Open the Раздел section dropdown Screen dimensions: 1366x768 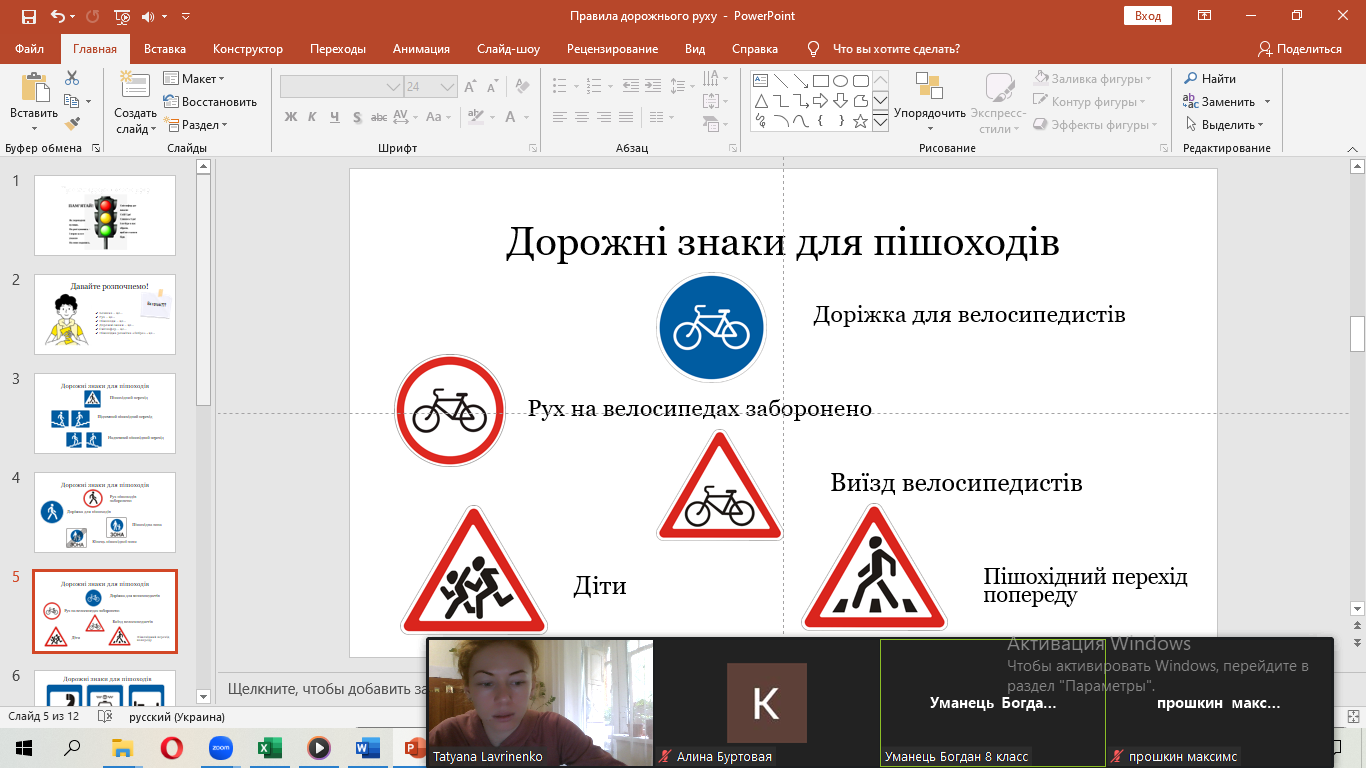[197, 125]
